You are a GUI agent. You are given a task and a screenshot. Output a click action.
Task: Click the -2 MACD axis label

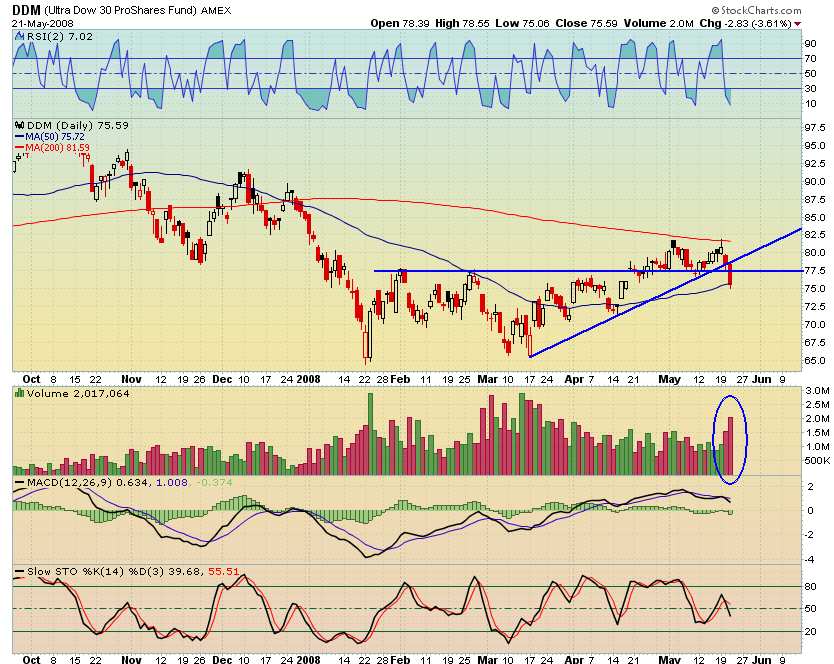(810, 535)
